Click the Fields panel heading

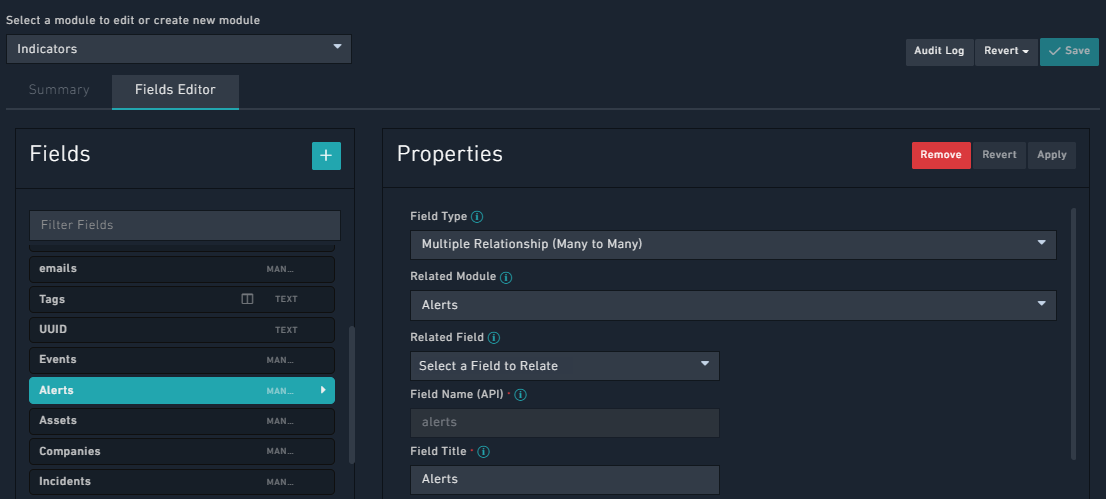click(60, 154)
